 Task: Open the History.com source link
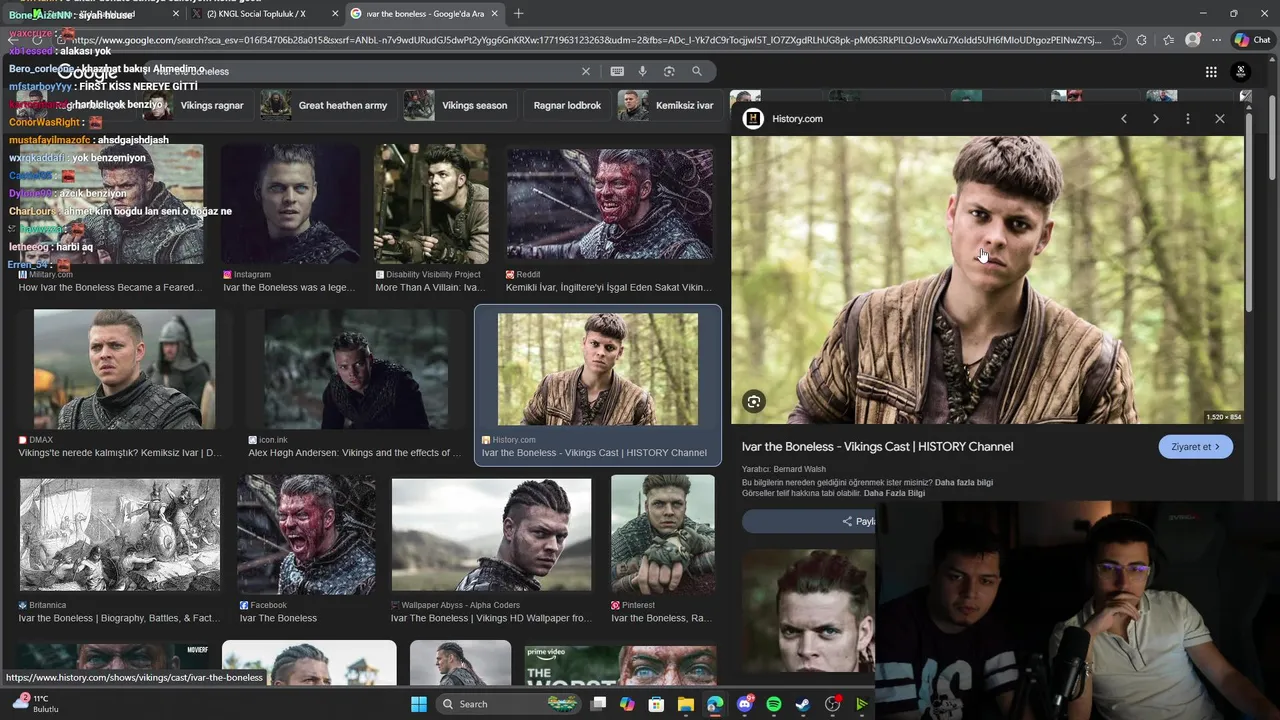[x=797, y=118]
